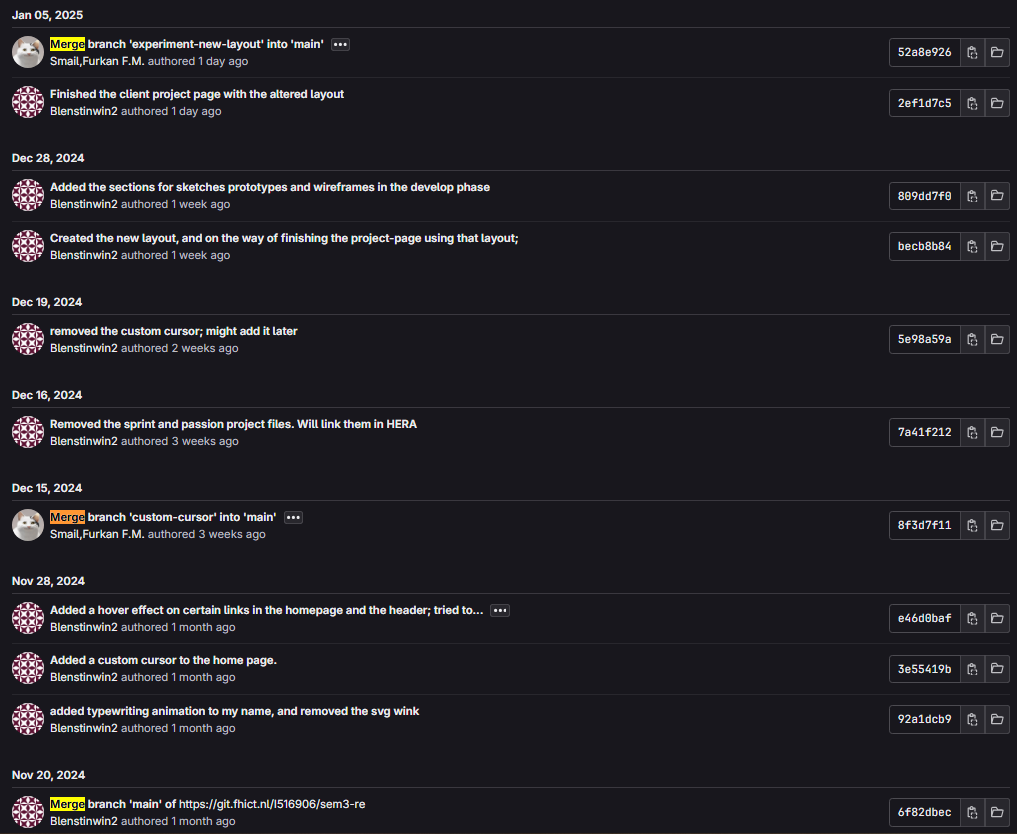Open Smail,Furkan F.M. avatar on latest merge
1017x834 pixels.
pyautogui.click(x=28, y=52)
